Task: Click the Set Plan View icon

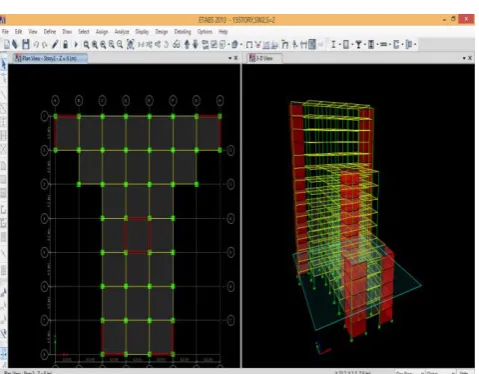Action: (149, 44)
